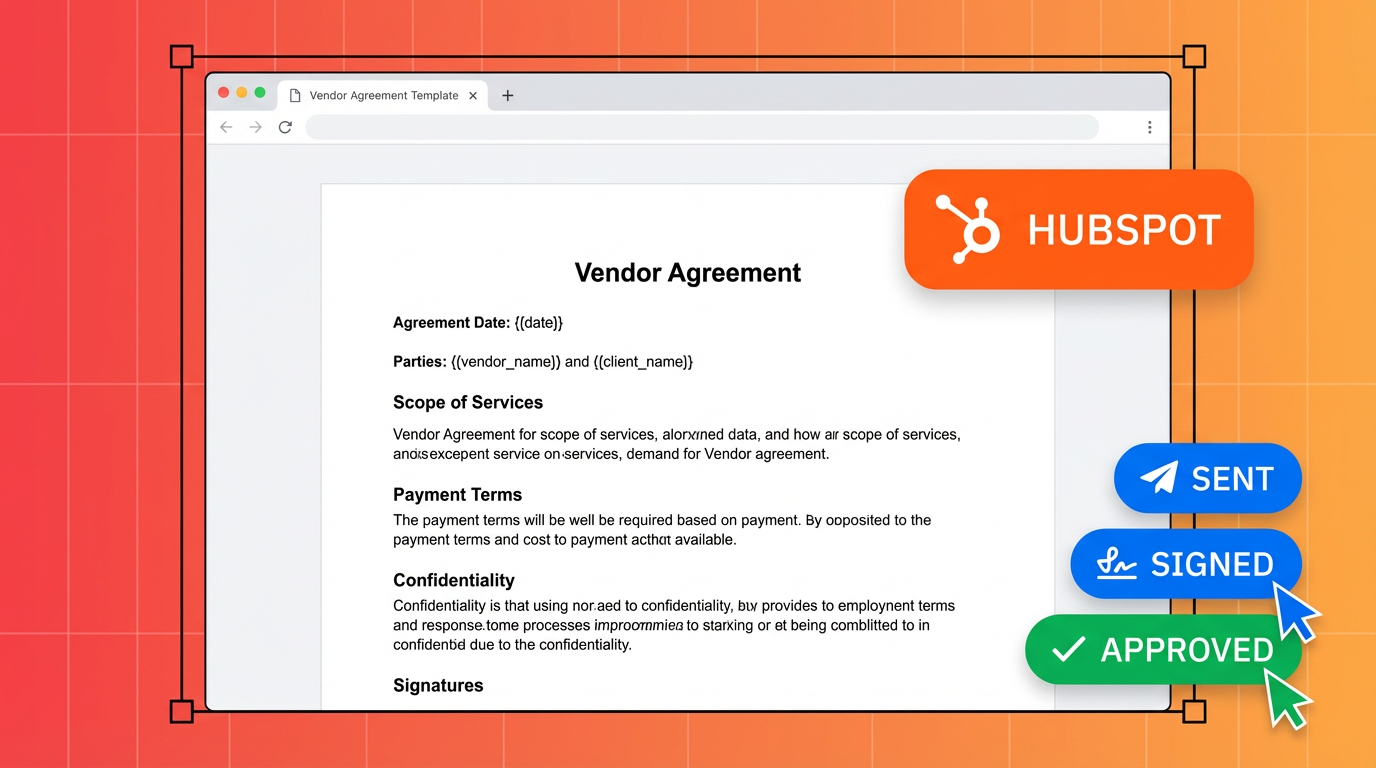Image resolution: width=1376 pixels, height=768 pixels.
Task: Open the browser three-dot menu
Action: pyautogui.click(x=1149, y=127)
